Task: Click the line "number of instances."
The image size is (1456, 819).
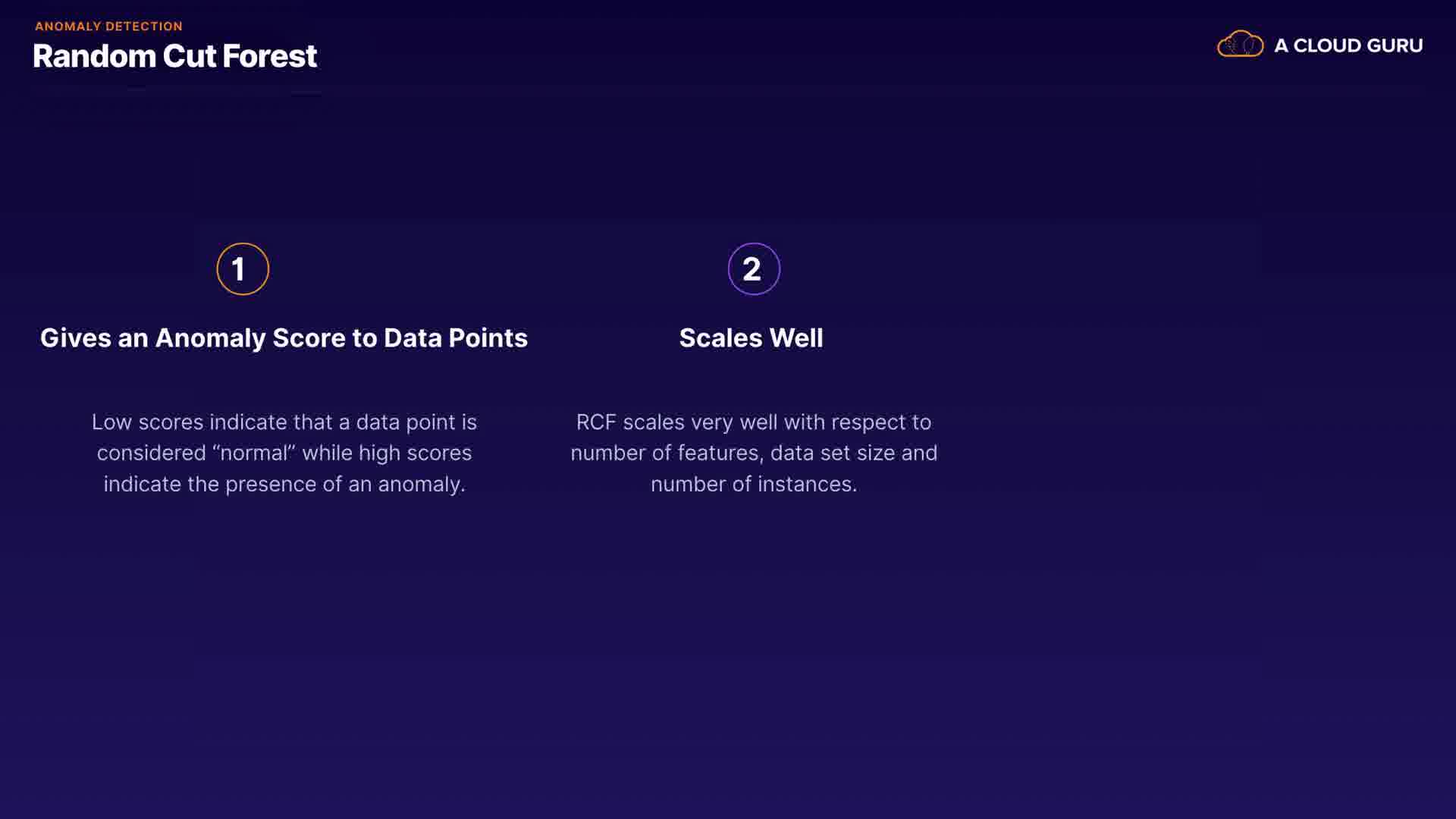Action: click(754, 485)
